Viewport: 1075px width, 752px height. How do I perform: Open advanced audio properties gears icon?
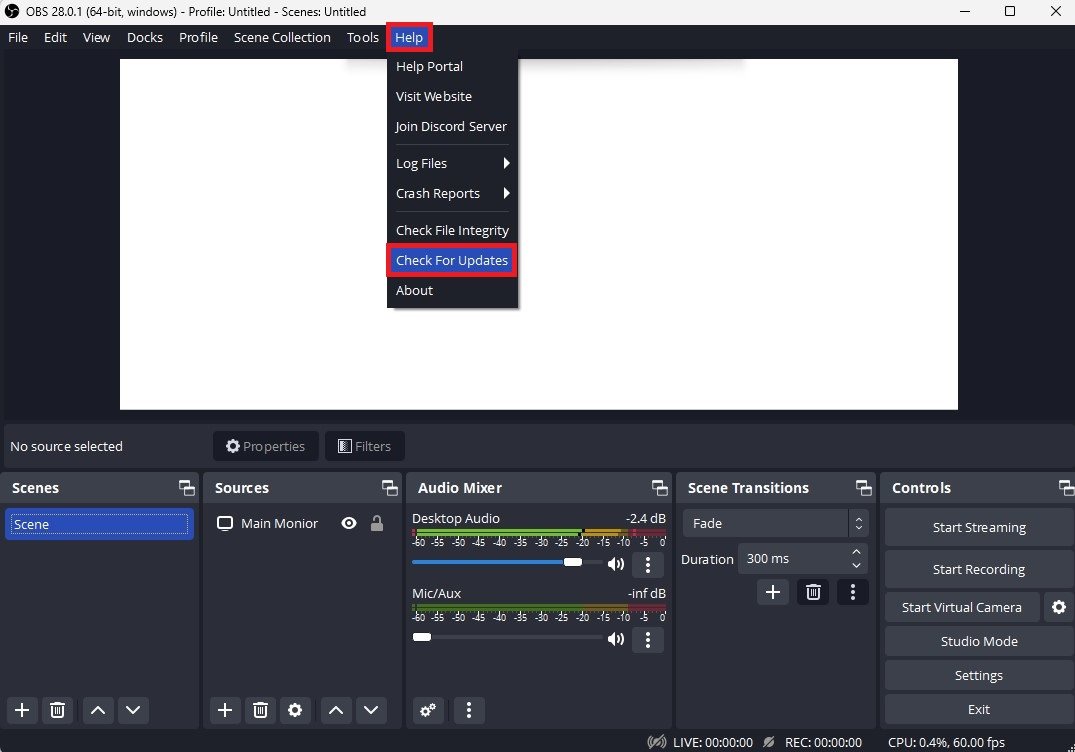(428, 710)
